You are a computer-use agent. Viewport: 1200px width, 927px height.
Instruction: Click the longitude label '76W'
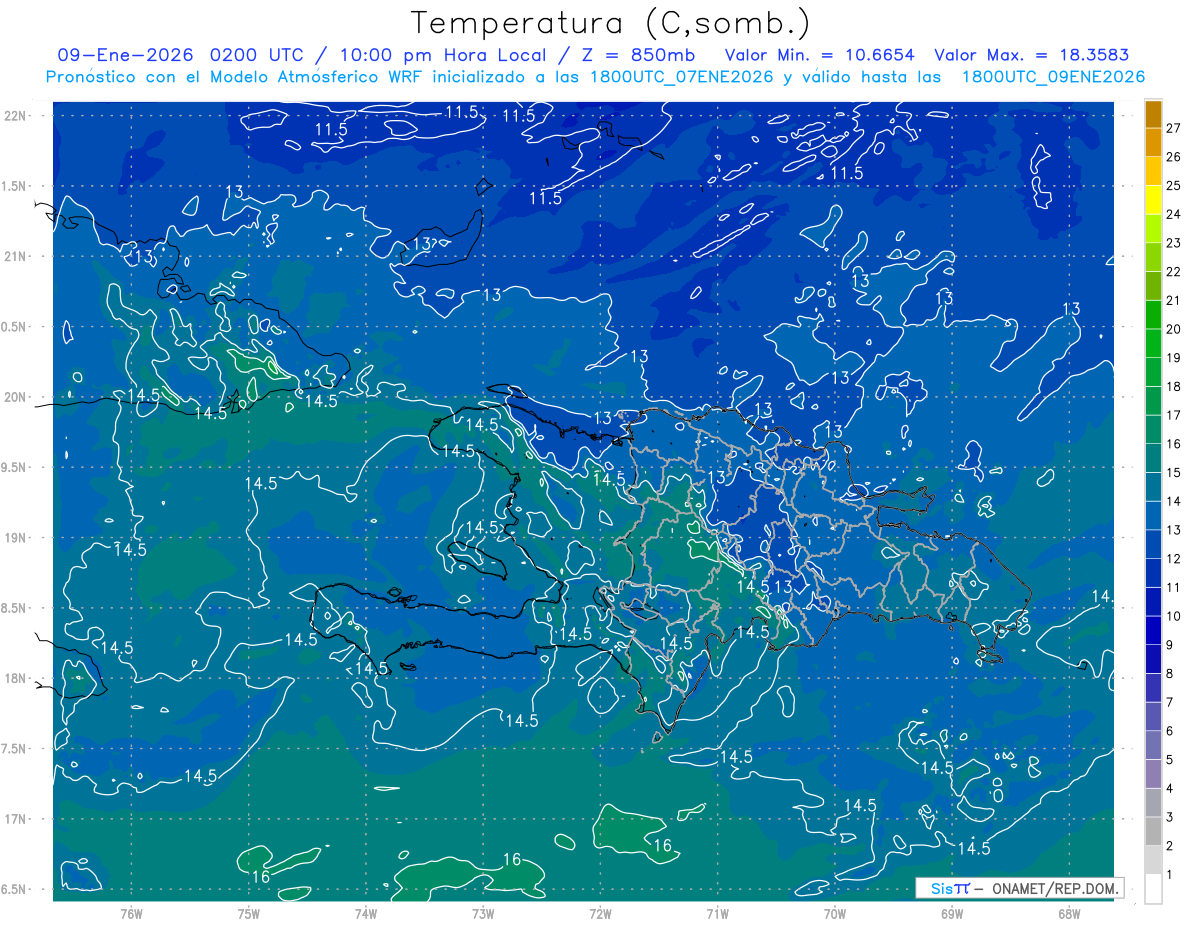(131, 913)
